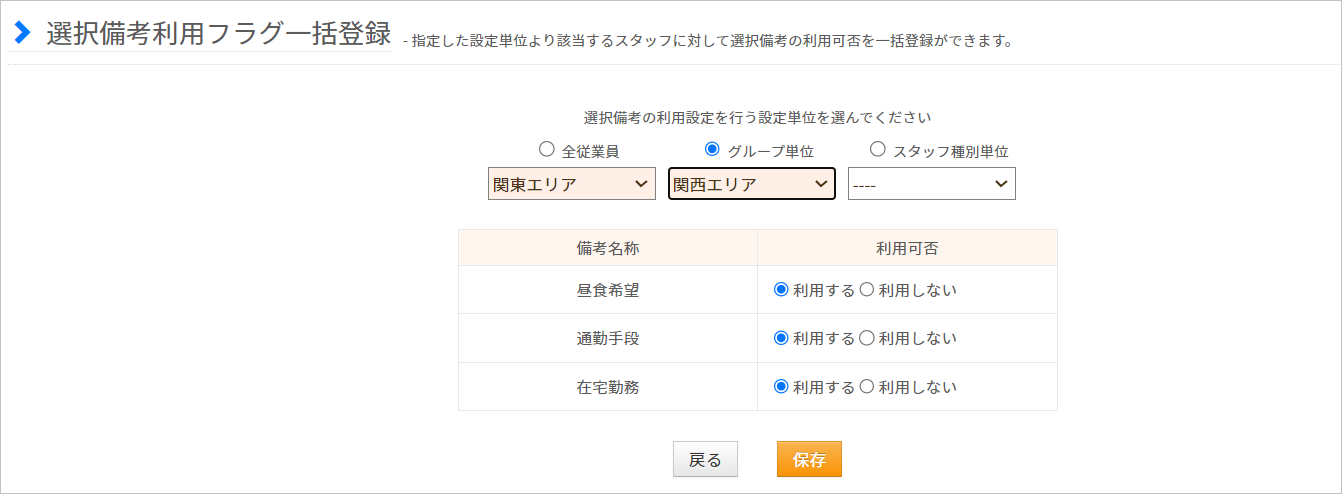Click the orange 保存 button
1342x494 pixels.
809,459
